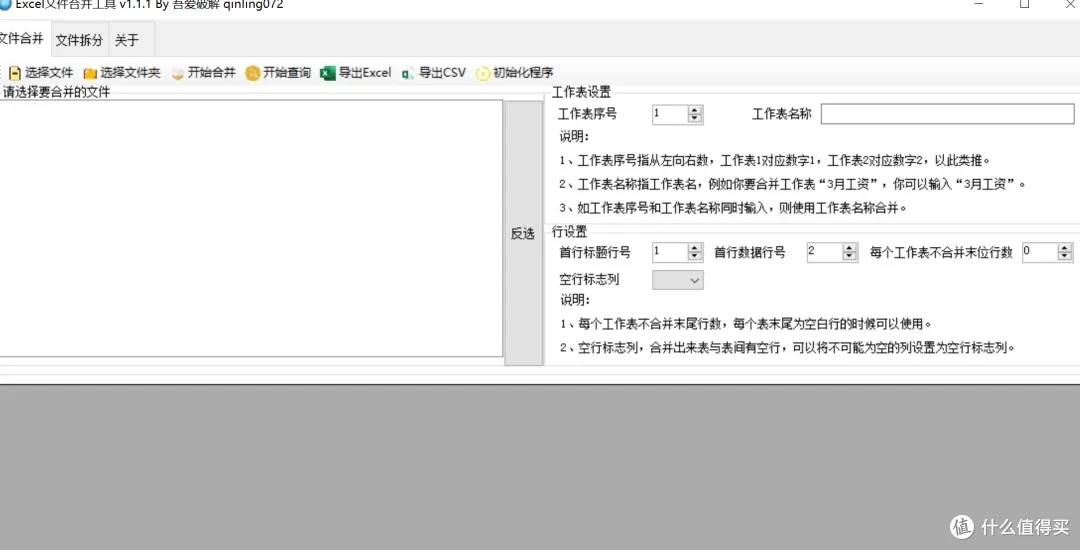Click the 选择文件夹 folder icon
The height and width of the screenshot is (550, 1080).
90,73
